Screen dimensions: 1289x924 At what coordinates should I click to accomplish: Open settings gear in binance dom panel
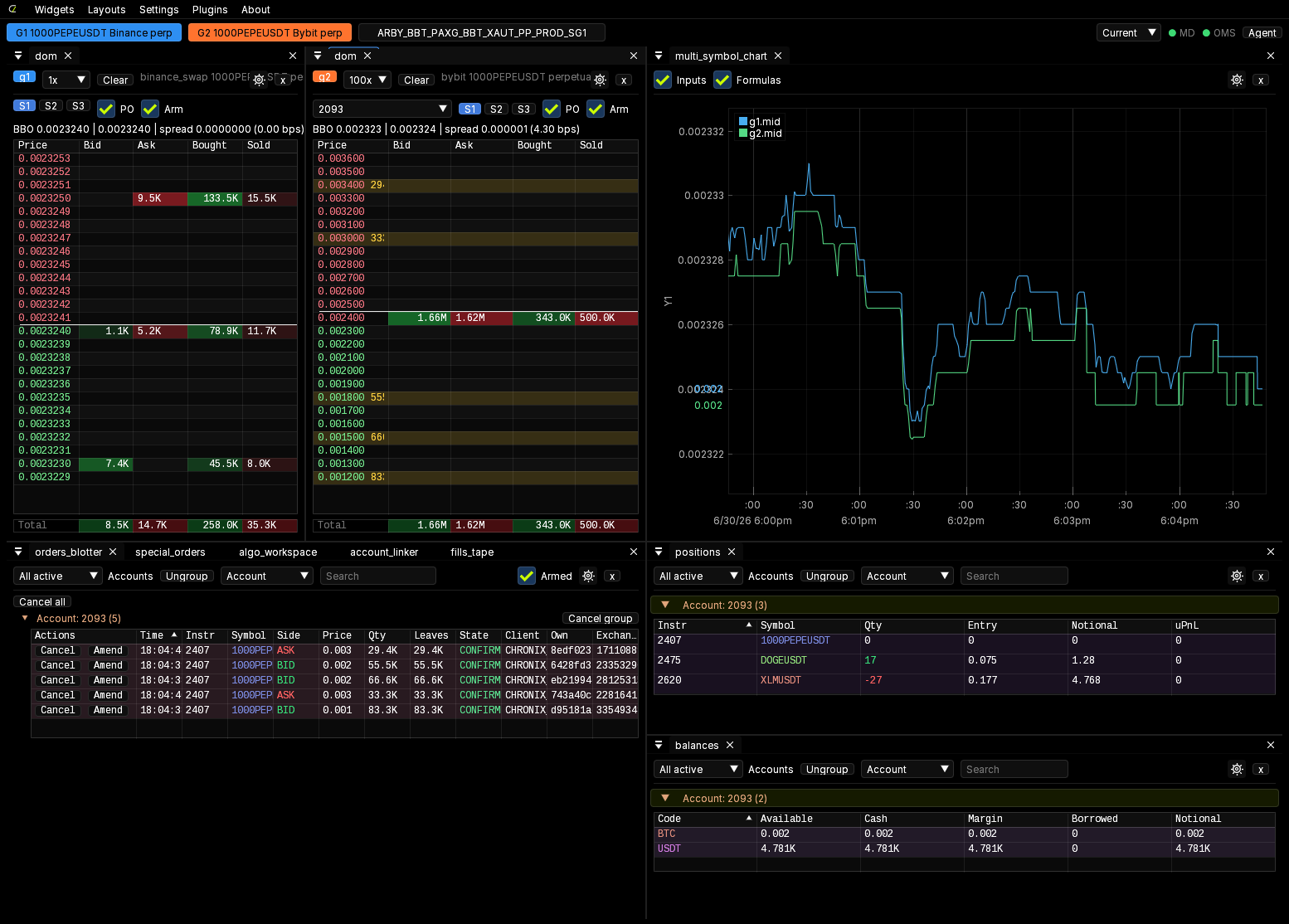(x=259, y=80)
